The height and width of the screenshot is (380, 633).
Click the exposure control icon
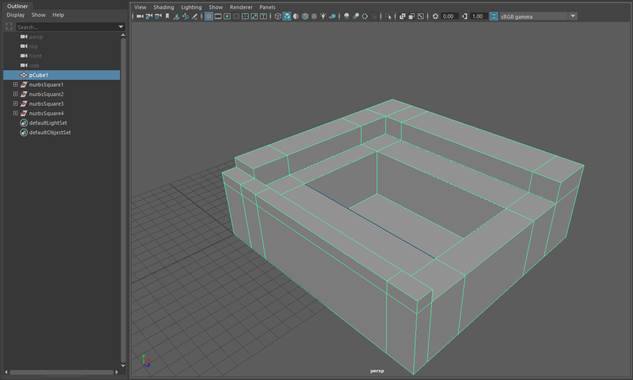(x=435, y=17)
